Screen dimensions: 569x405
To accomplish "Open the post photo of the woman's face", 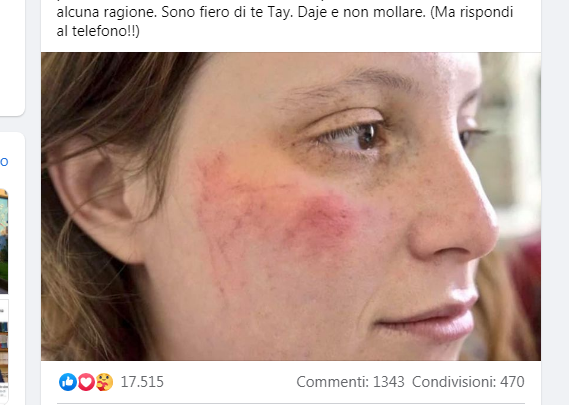I will tap(291, 206).
